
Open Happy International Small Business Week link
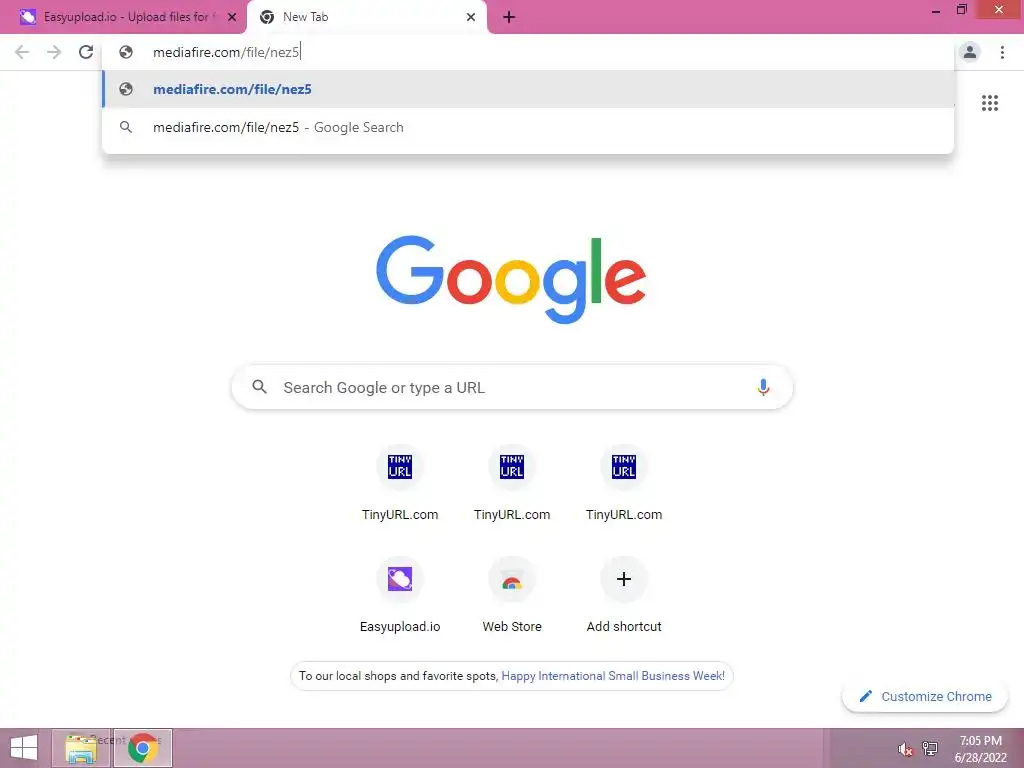613,676
